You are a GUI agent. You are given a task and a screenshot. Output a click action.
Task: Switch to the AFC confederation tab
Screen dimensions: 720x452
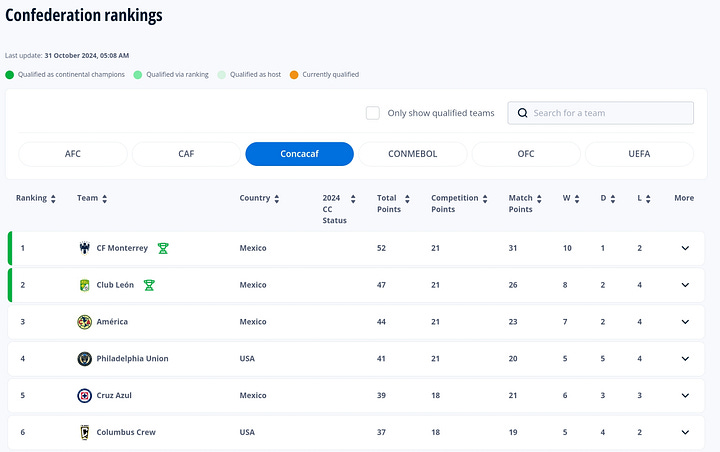coord(73,154)
